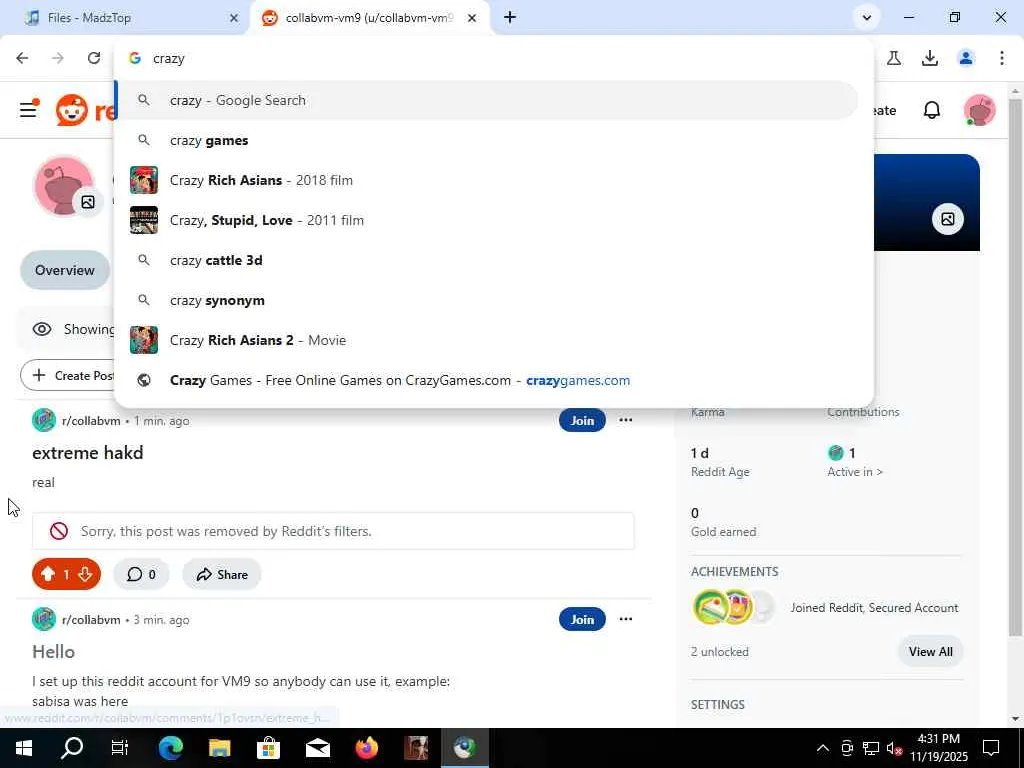Viewport: 1024px width, 768px height.
Task: Reload the page with the refresh icon
Action: [94, 58]
